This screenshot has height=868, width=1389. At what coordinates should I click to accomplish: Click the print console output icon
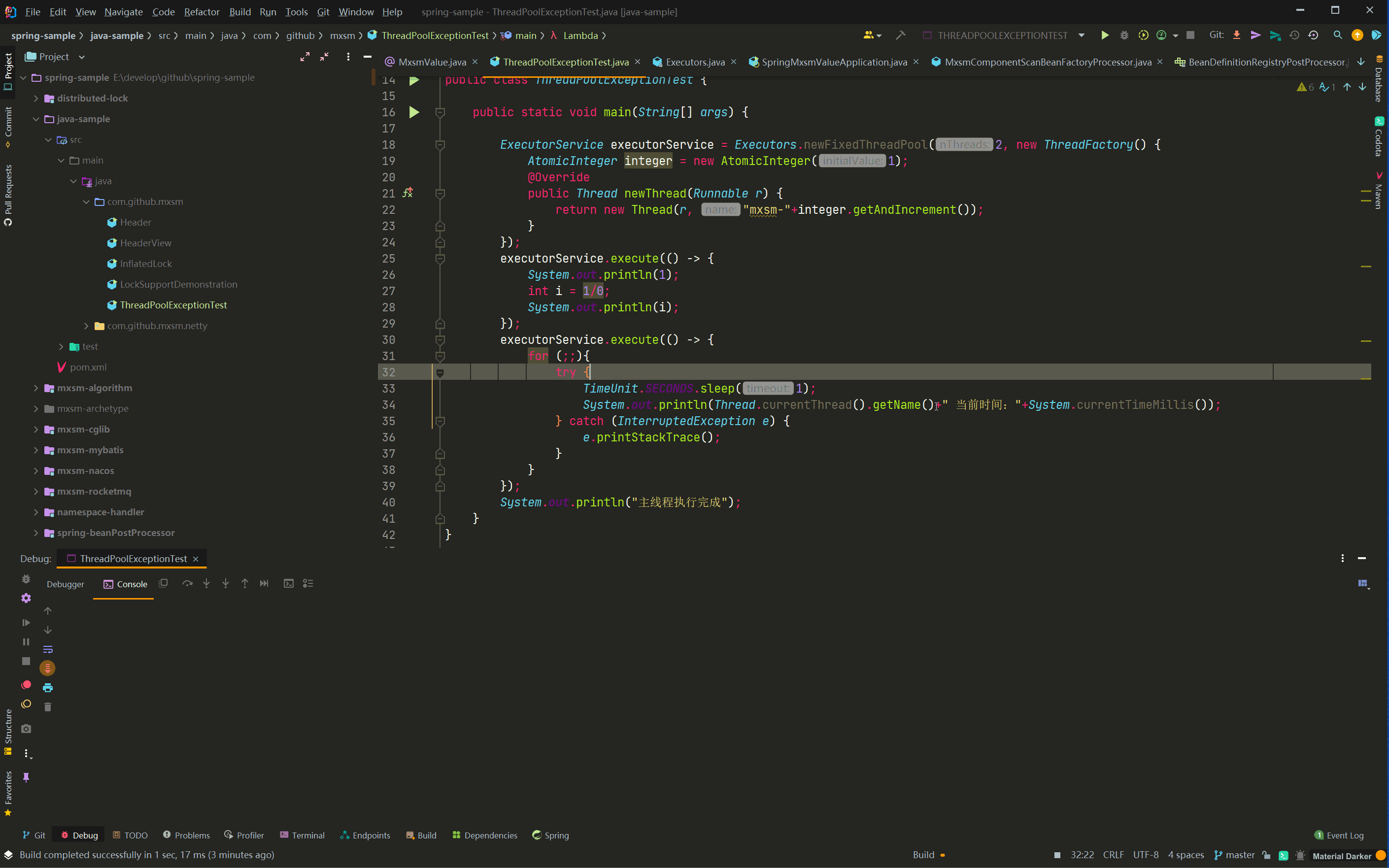coord(48,688)
